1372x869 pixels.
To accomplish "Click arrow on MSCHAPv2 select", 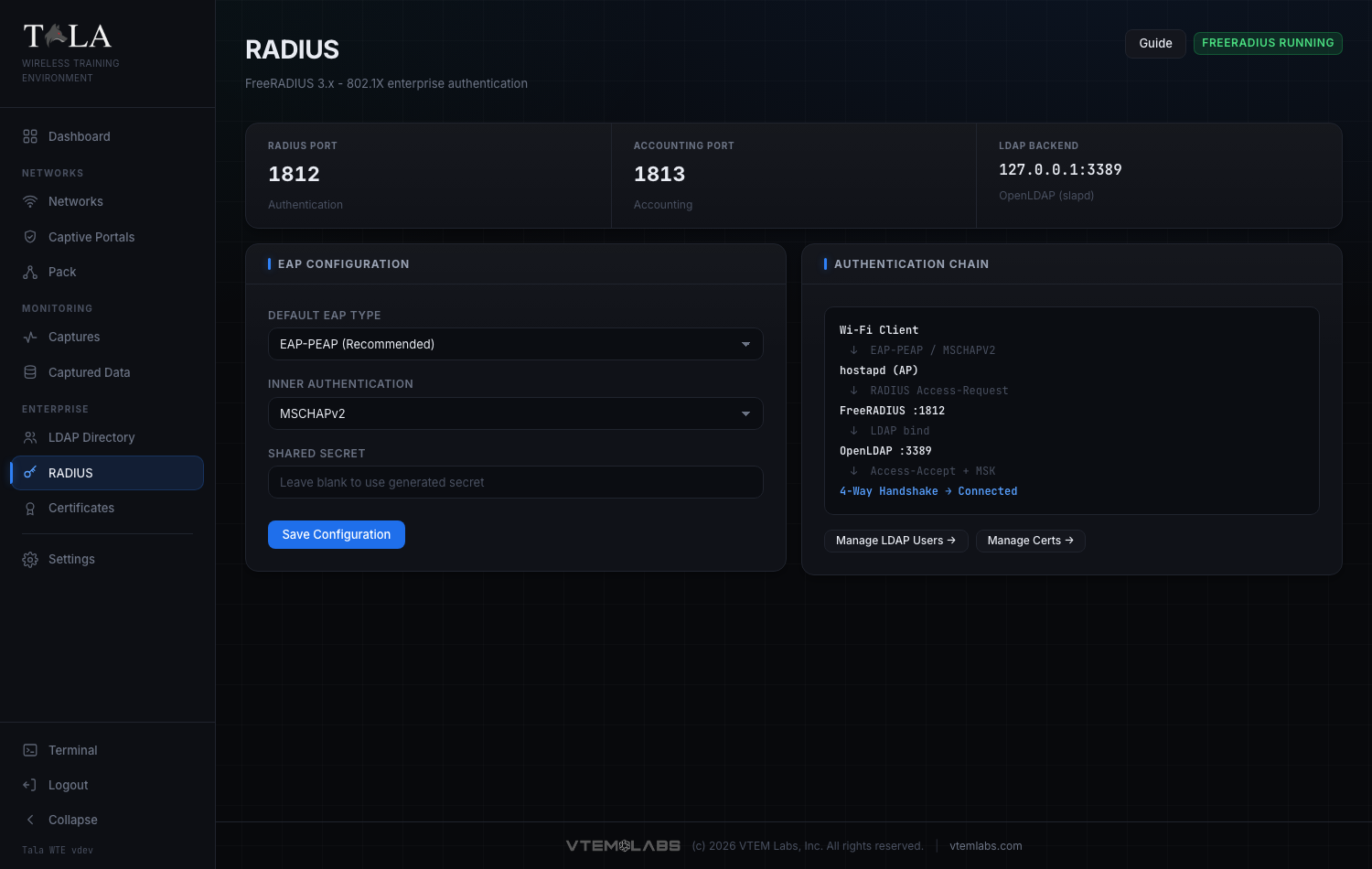I will 745,413.
